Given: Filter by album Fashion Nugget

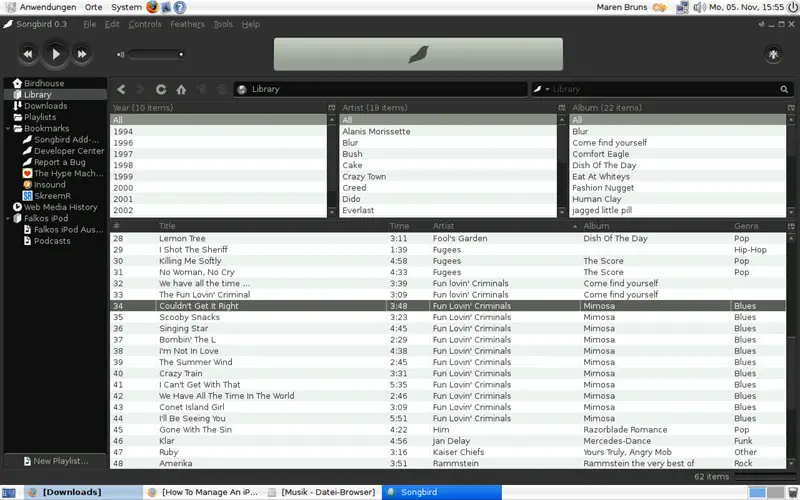Looking at the screenshot, I should pyautogui.click(x=677, y=187).
